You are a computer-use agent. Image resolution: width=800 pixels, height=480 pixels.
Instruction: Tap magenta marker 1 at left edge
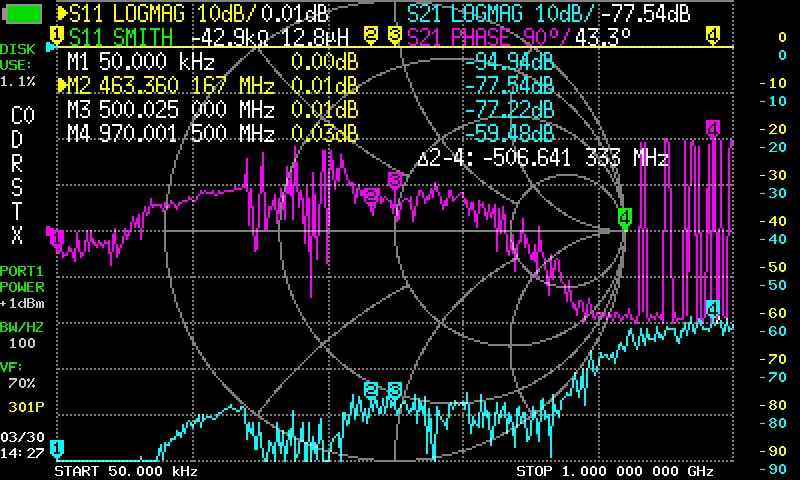click(56, 237)
